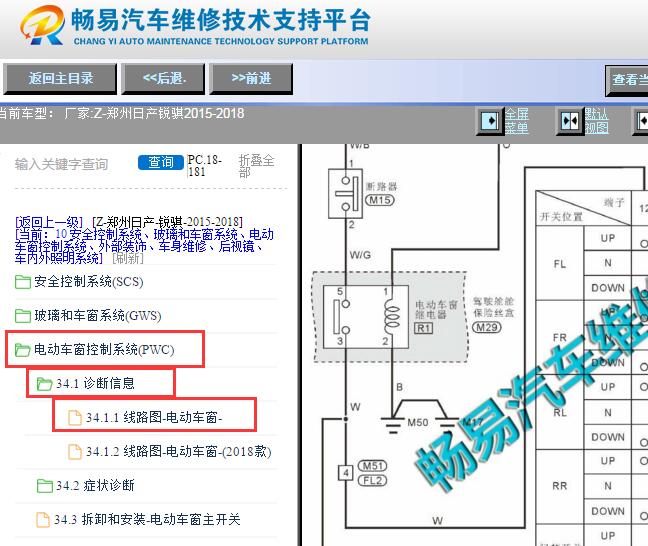This screenshot has width=648, height=546.
Task: Click open-folder icon beside 电动车窗控制系统(PWC)
Action: click(x=23, y=350)
